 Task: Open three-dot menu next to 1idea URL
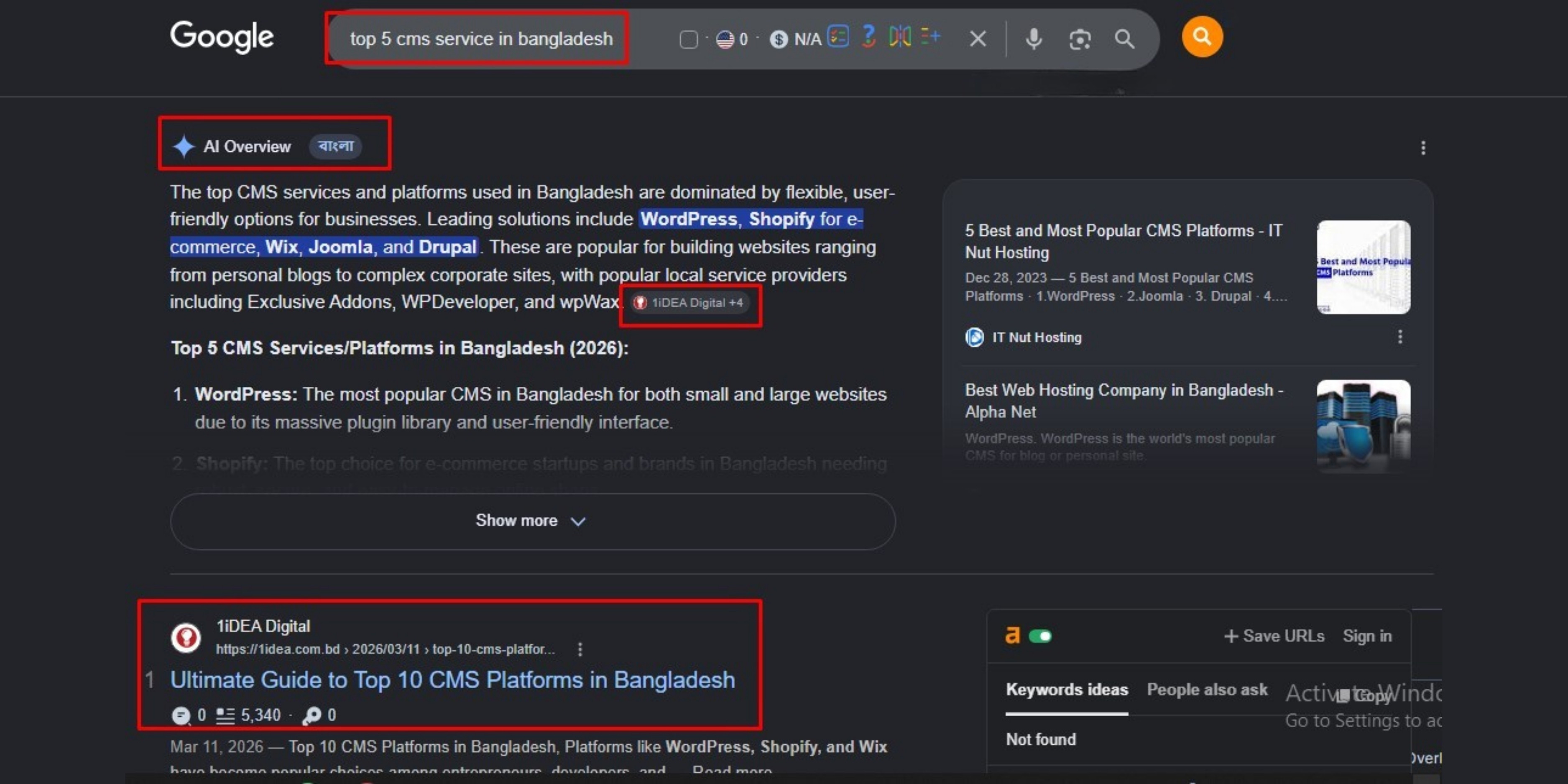(x=580, y=649)
